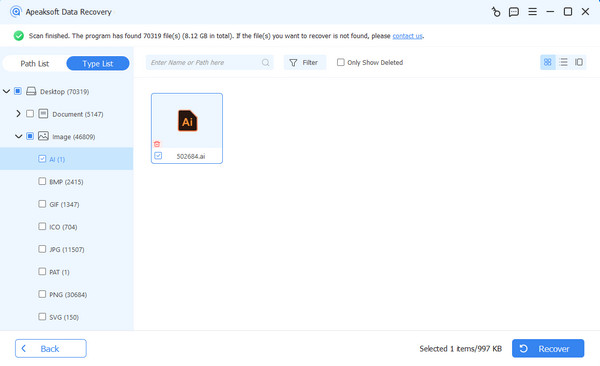Click the red deleted trash marker
This screenshot has height=366, width=600.
(x=157, y=144)
